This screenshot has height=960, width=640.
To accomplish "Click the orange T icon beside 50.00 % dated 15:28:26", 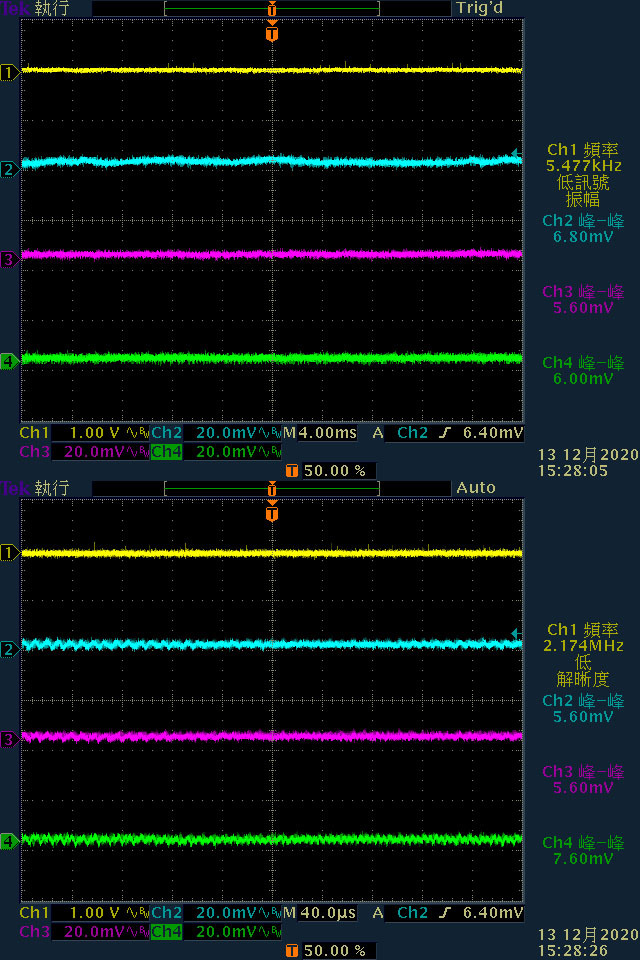I will [292, 951].
